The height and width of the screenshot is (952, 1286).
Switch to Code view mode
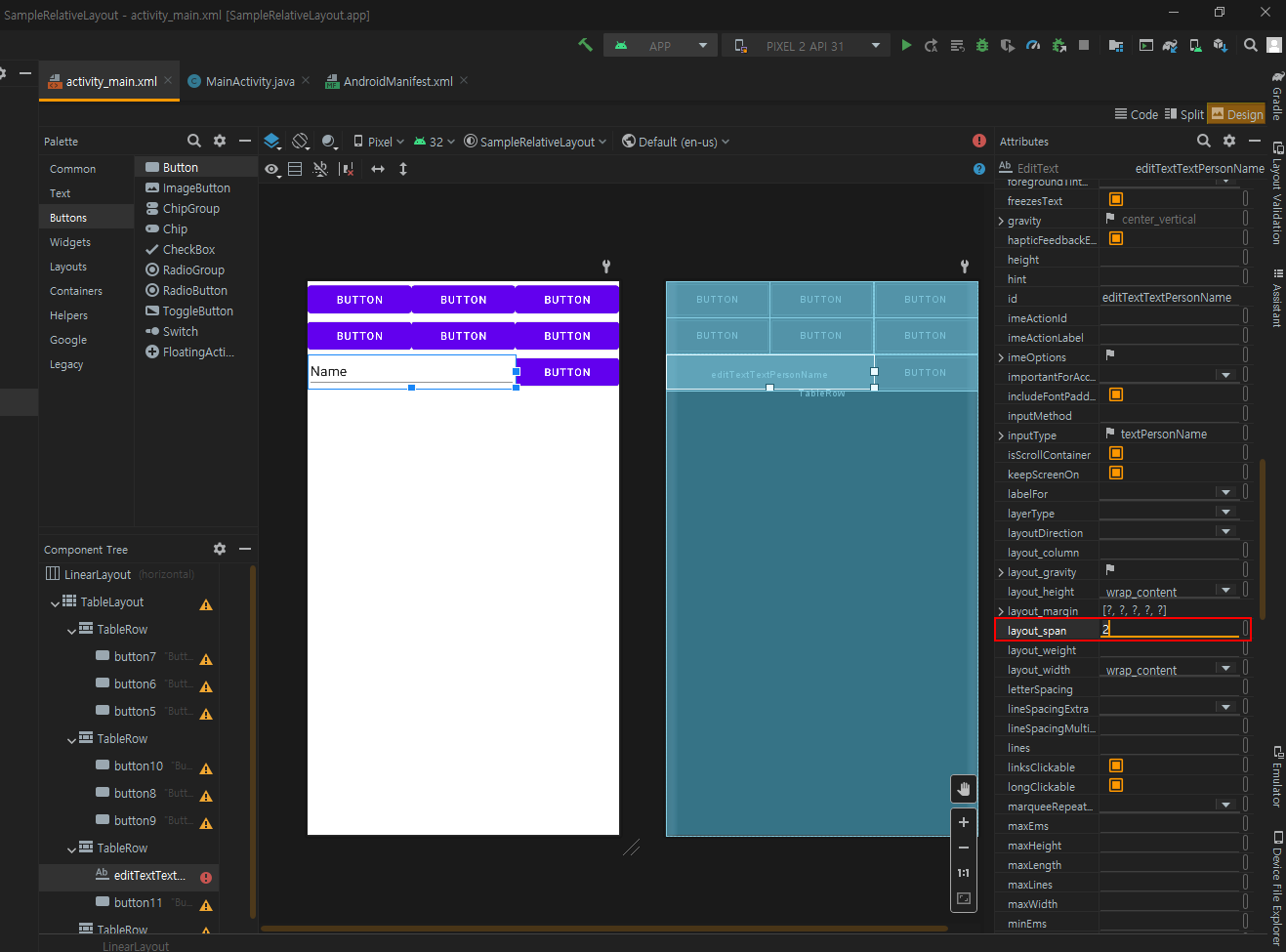coord(1137,114)
